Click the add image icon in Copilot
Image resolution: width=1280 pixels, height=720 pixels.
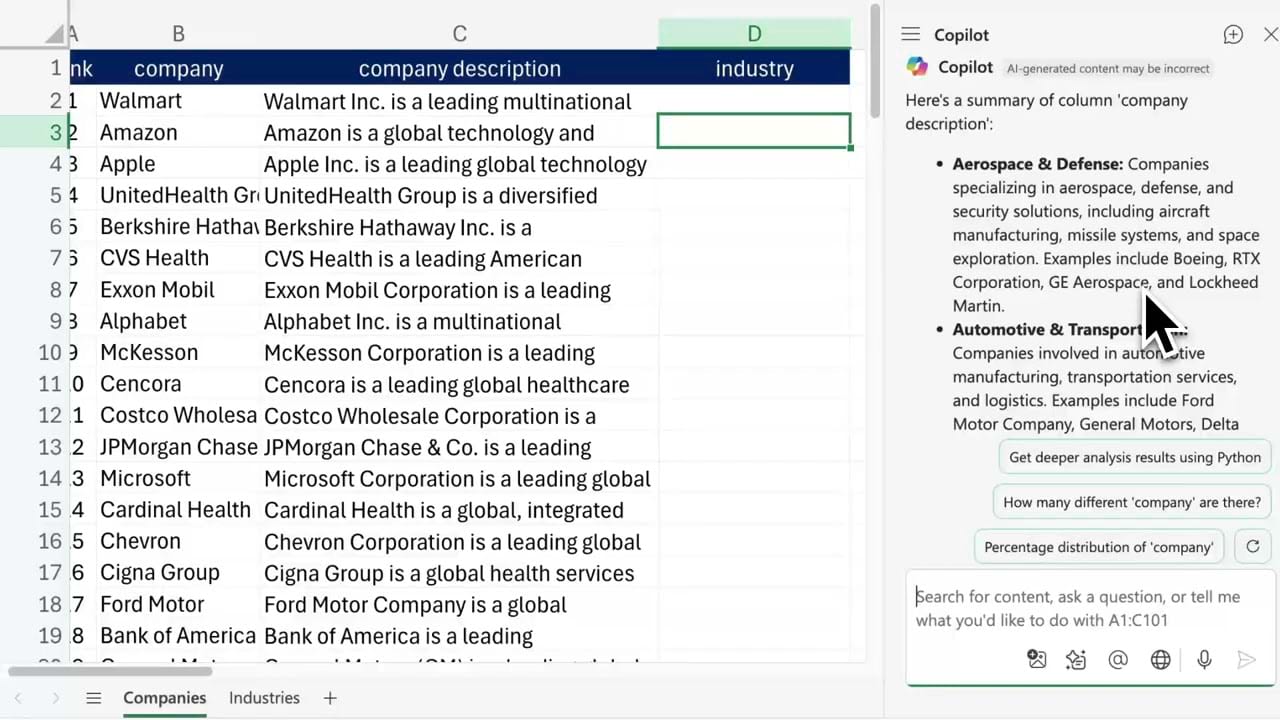click(1036, 659)
